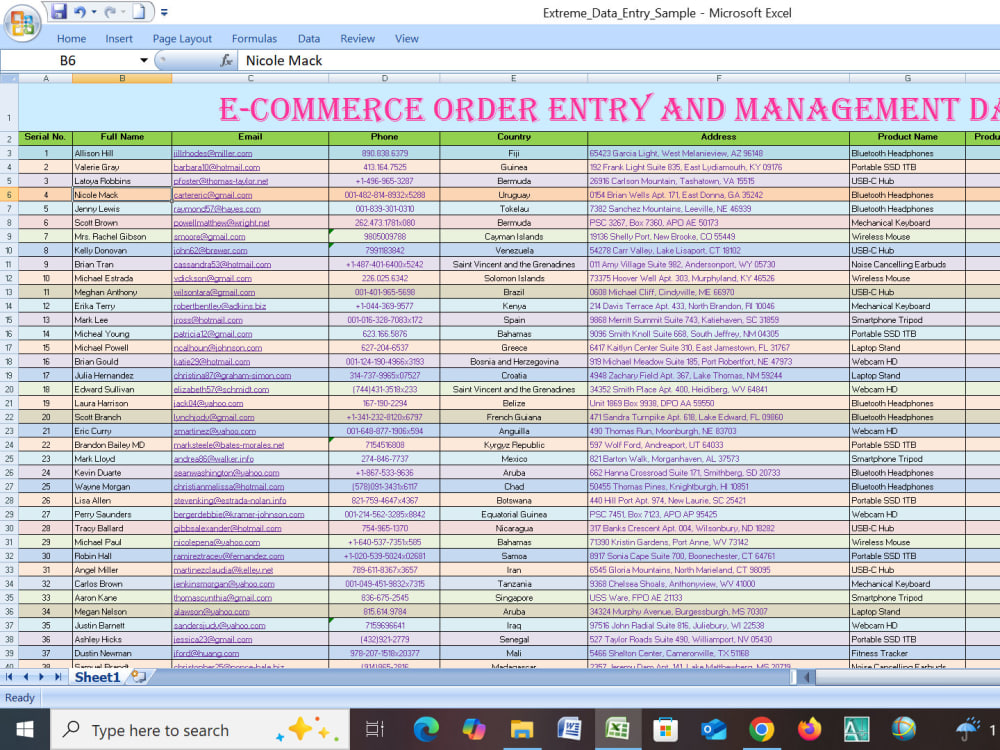Click the dashboard title in row 1
This screenshot has width=1000, height=750.
[x=609, y=109]
